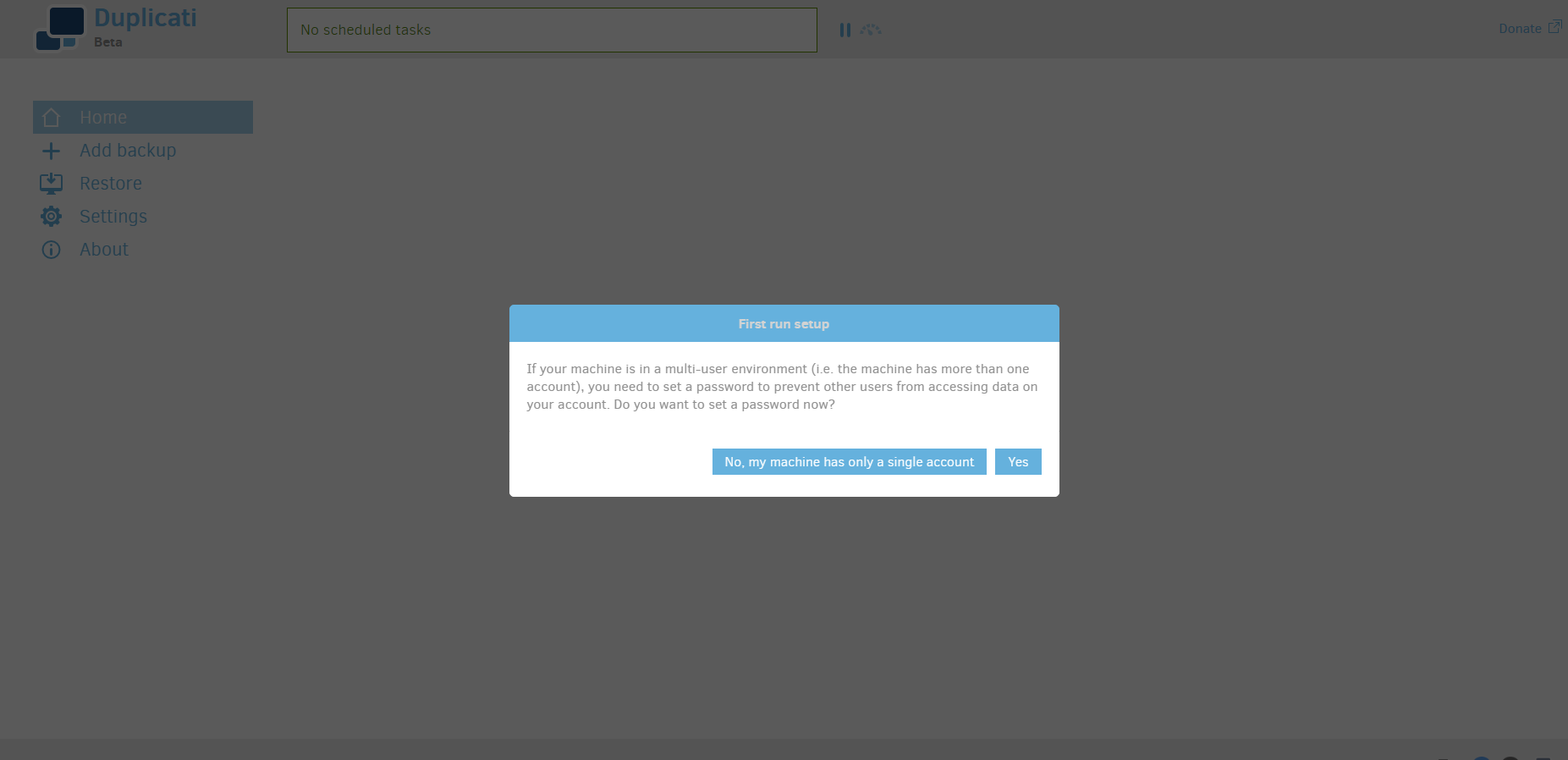Viewport: 1568px width, 760px height.
Task: Pause tasks with the pause icon
Action: coord(845,30)
